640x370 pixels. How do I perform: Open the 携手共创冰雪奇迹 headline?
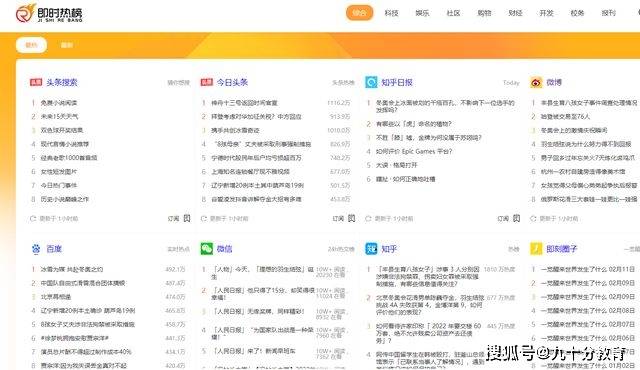tap(235, 131)
